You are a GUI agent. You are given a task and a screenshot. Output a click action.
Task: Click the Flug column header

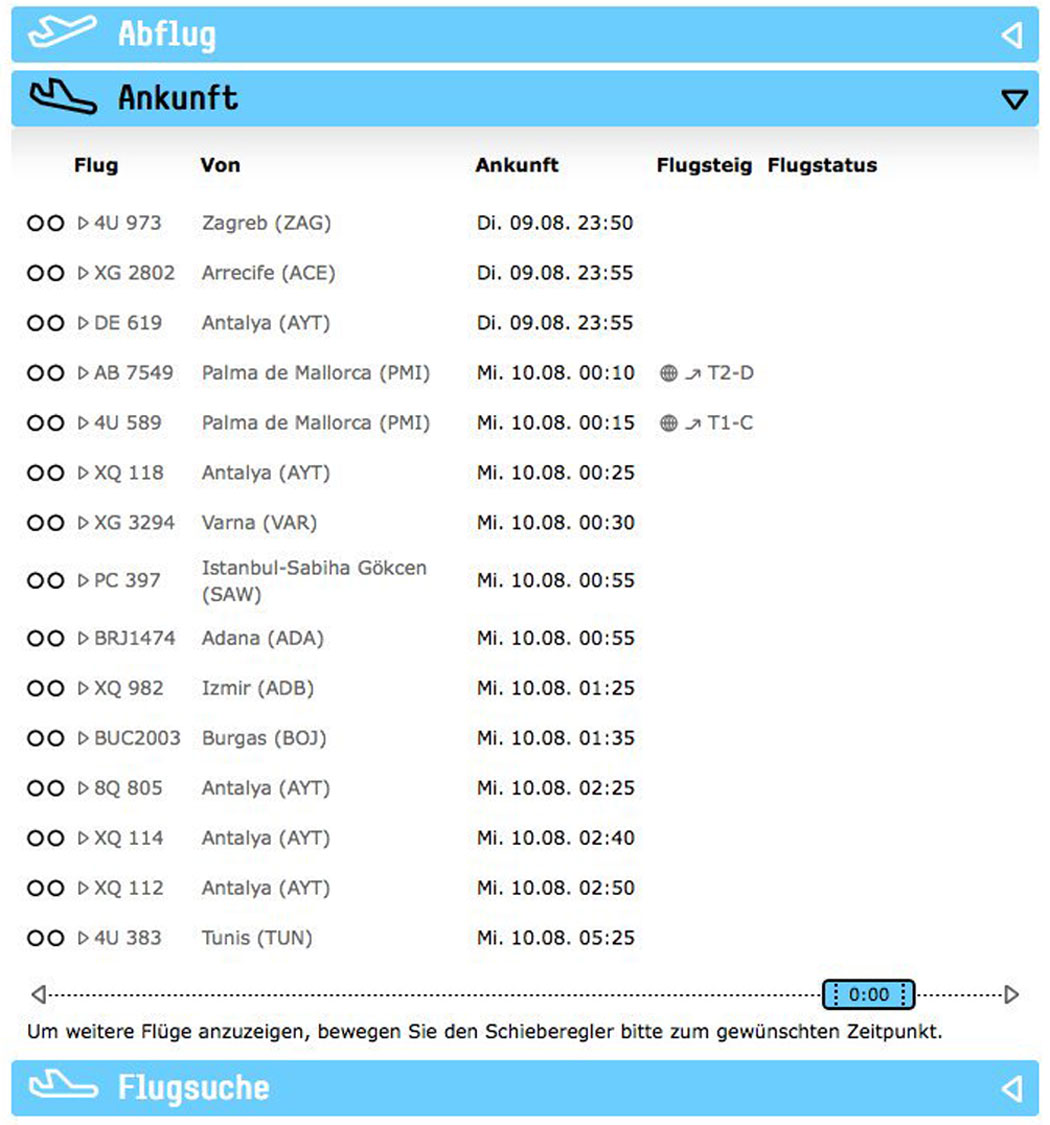coord(95,166)
